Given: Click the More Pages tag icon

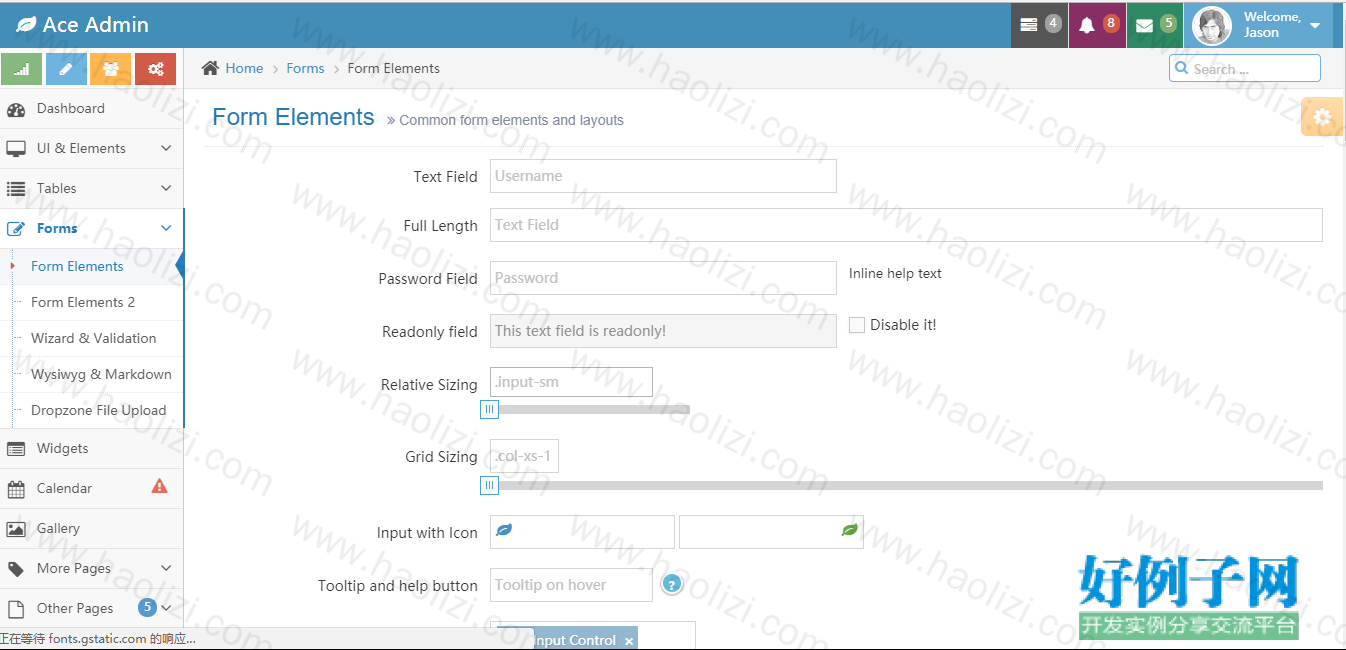Looking at the screenshot, I should 16,569.
